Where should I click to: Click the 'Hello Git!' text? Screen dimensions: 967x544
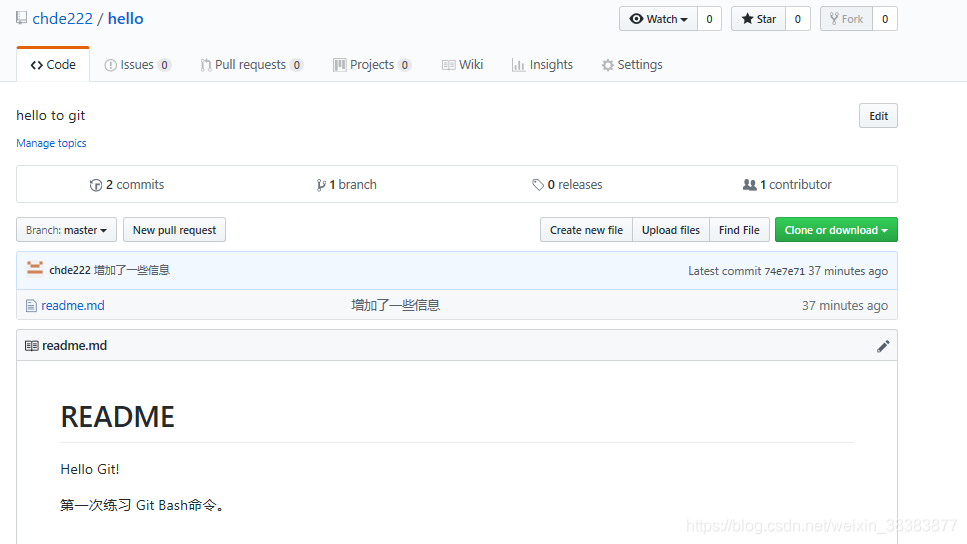(90, 469)
